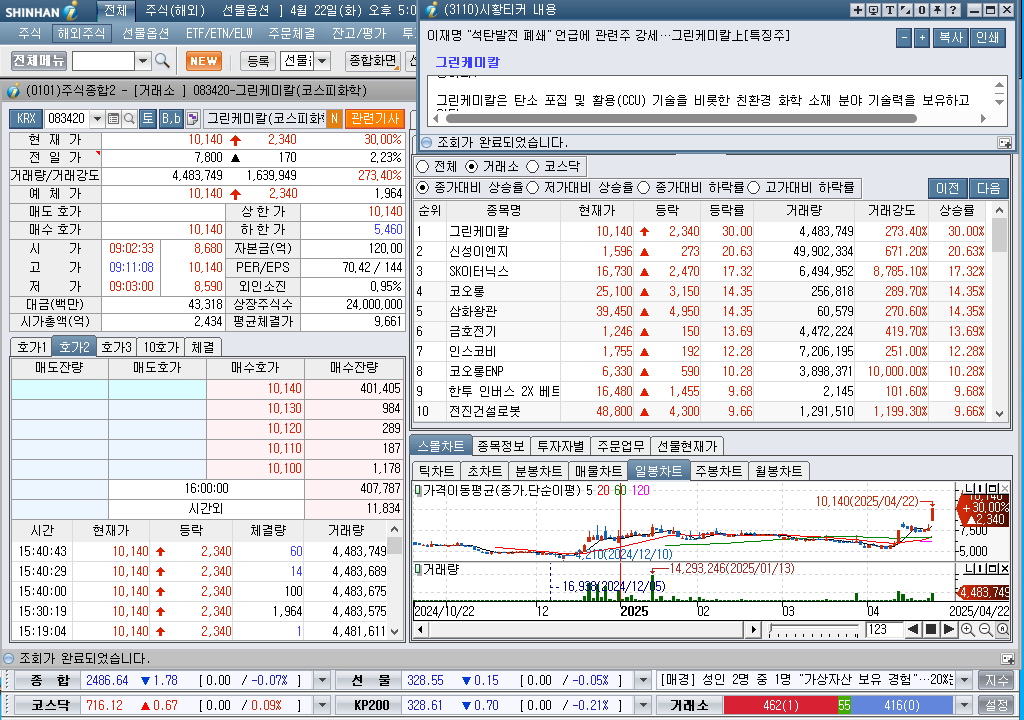Click the diagonal arrows icon in 시황티커 title bar
This screenshot has width=1024, height=720.
[906, 10]
